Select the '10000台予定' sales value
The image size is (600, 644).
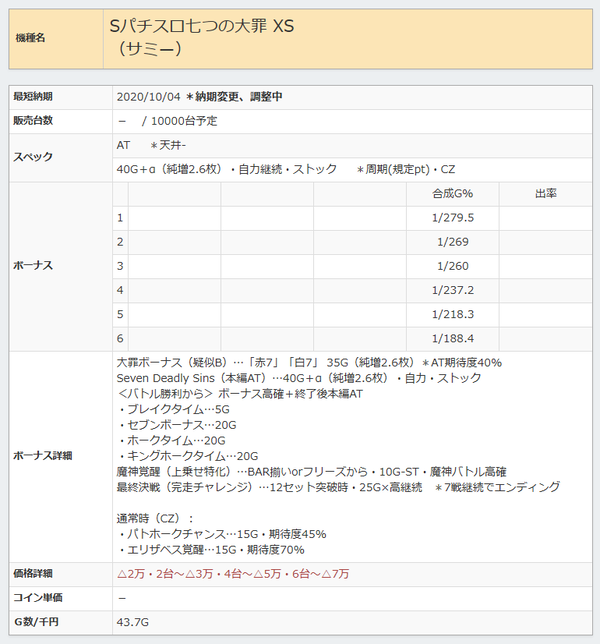(184, 121)
